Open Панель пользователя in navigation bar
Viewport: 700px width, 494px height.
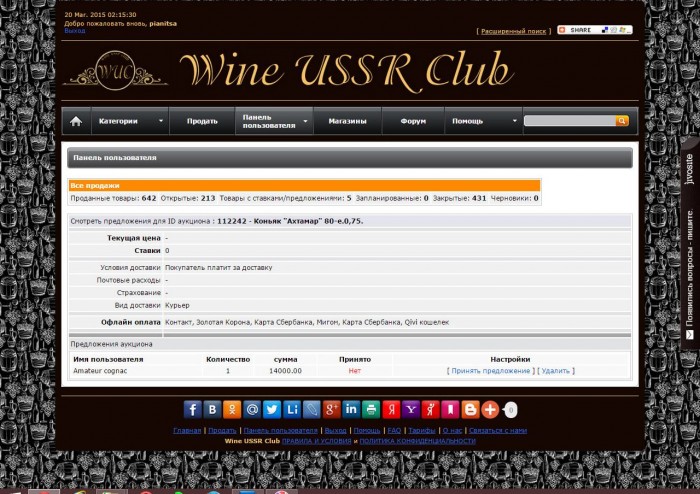coord(269,121)
